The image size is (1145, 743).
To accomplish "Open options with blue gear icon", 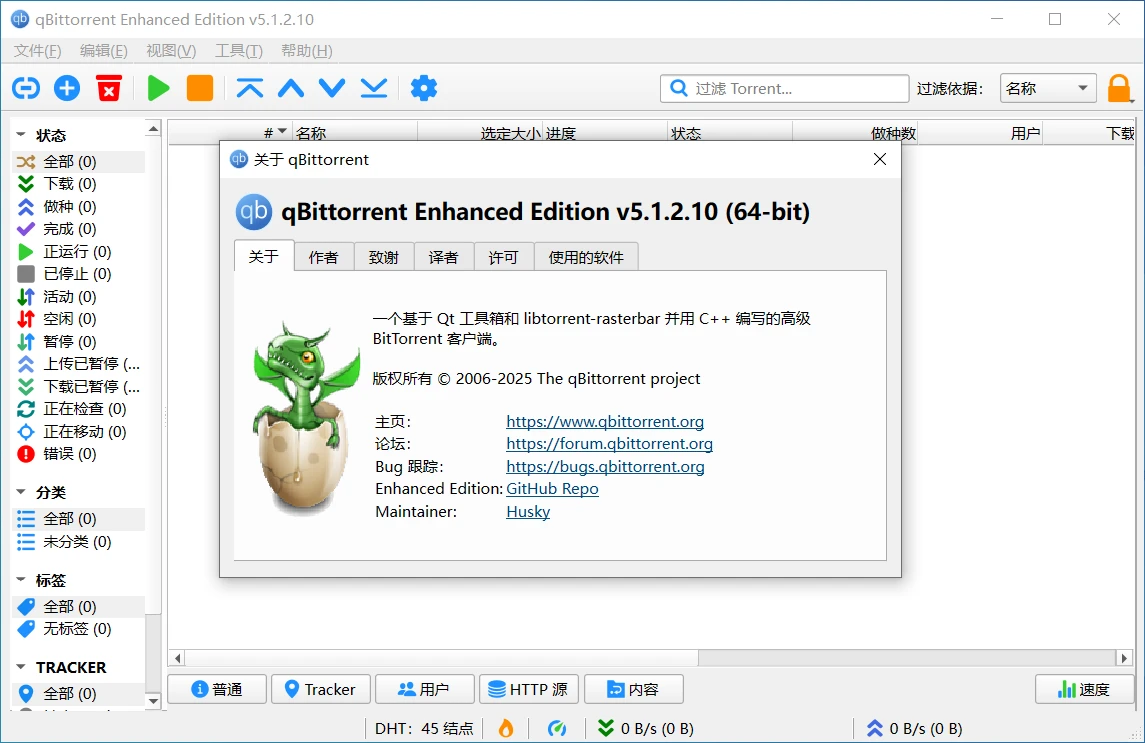I will 424,88.
